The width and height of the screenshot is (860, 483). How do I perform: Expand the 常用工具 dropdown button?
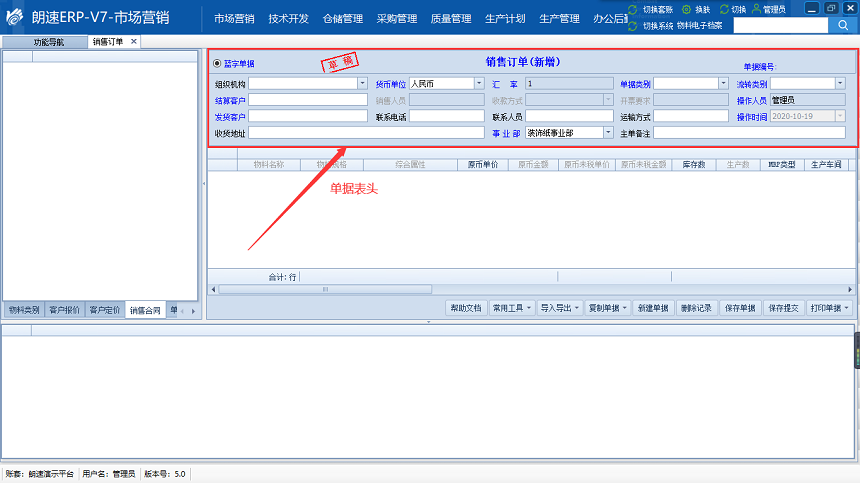pos(512,308)
